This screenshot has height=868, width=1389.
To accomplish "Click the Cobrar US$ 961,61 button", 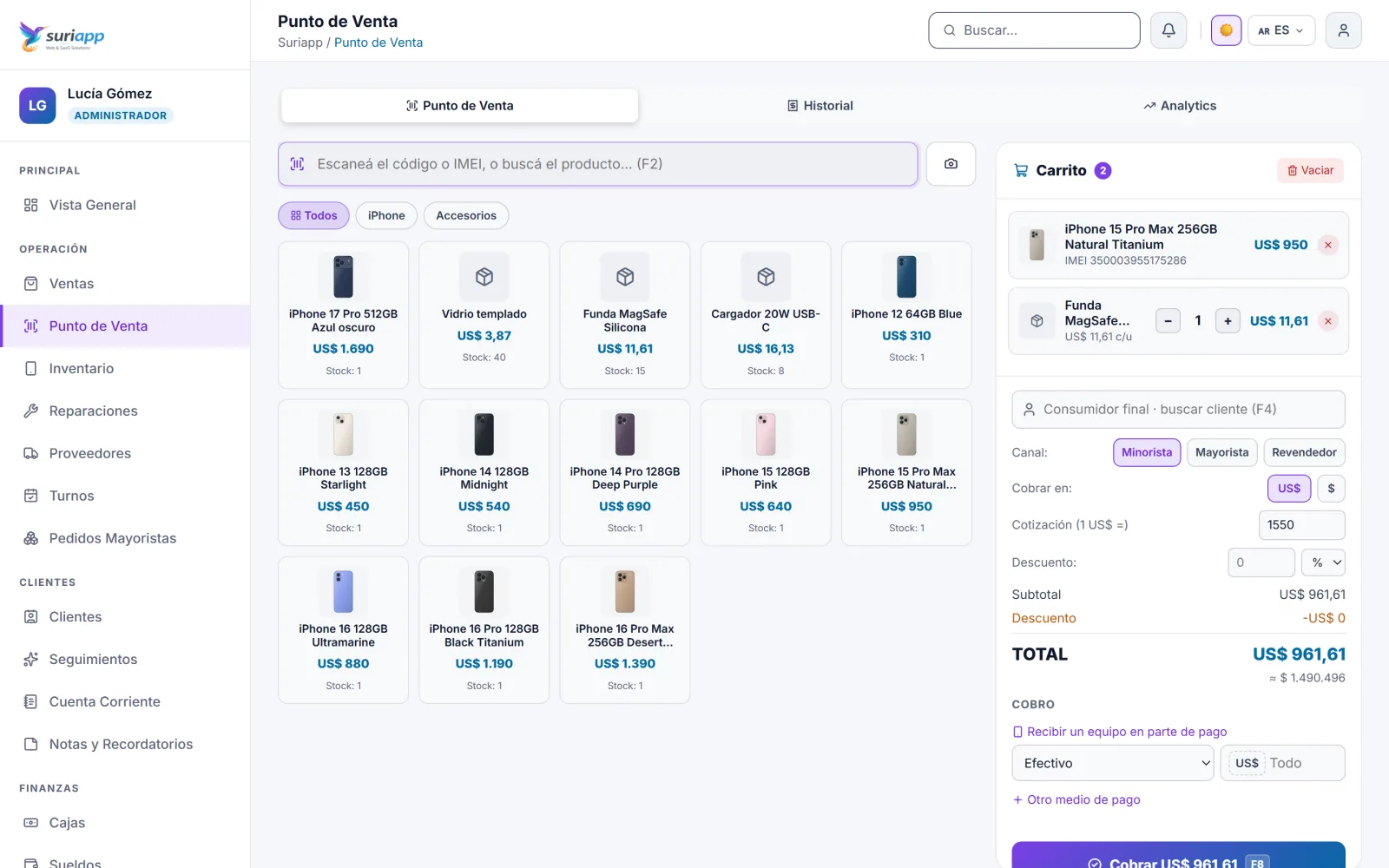I will (x=1178, y=855).
